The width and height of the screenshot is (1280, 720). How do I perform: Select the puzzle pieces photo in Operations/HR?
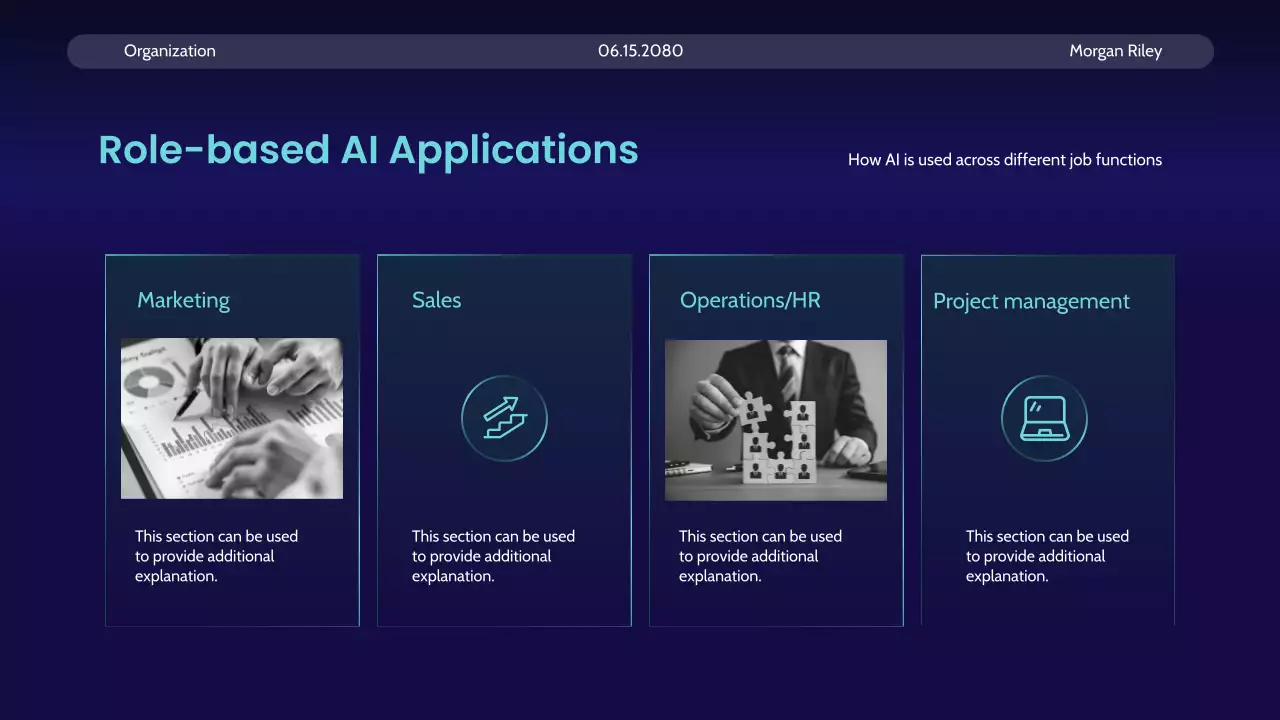tap(775, 420)
